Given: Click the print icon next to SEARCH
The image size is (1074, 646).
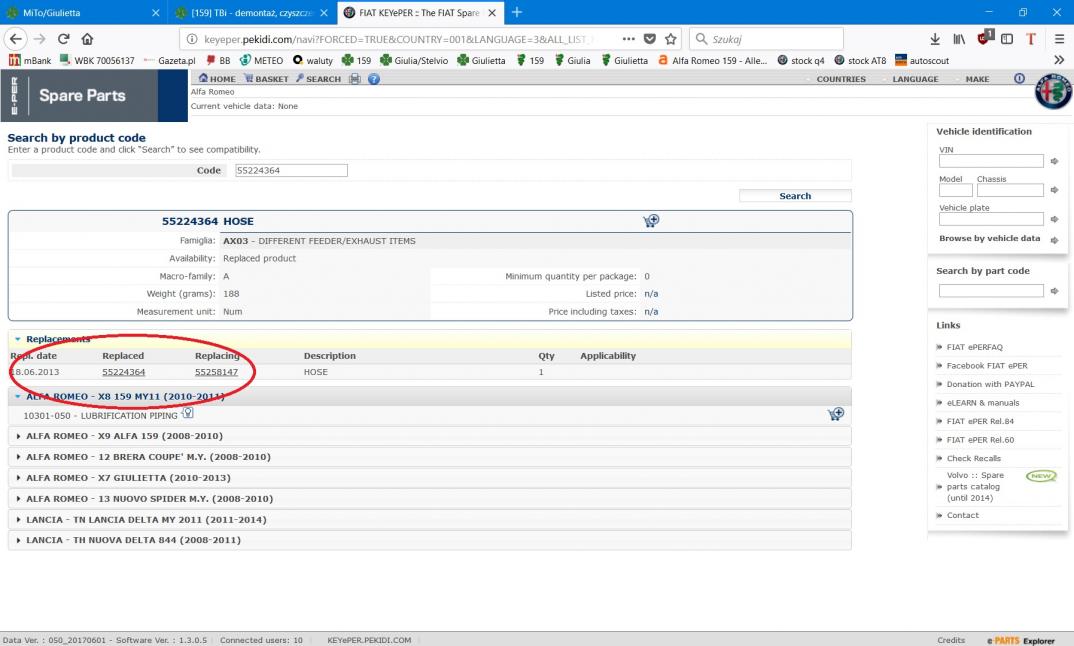Looking at the screenshot, I should [355, 79].
